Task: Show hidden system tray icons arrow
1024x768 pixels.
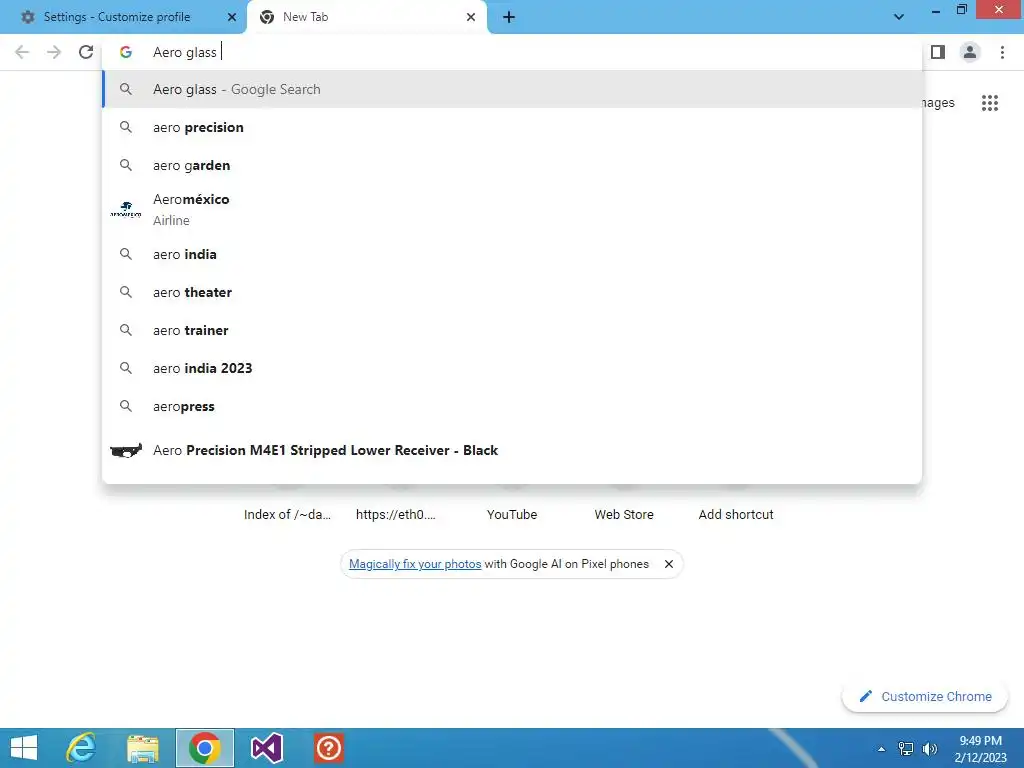Action: click(x=882, y=749)
